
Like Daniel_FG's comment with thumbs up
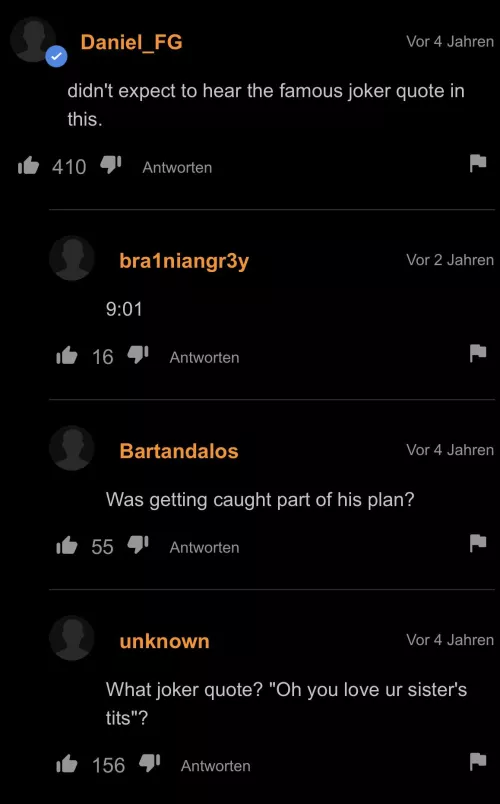[28, 166]
